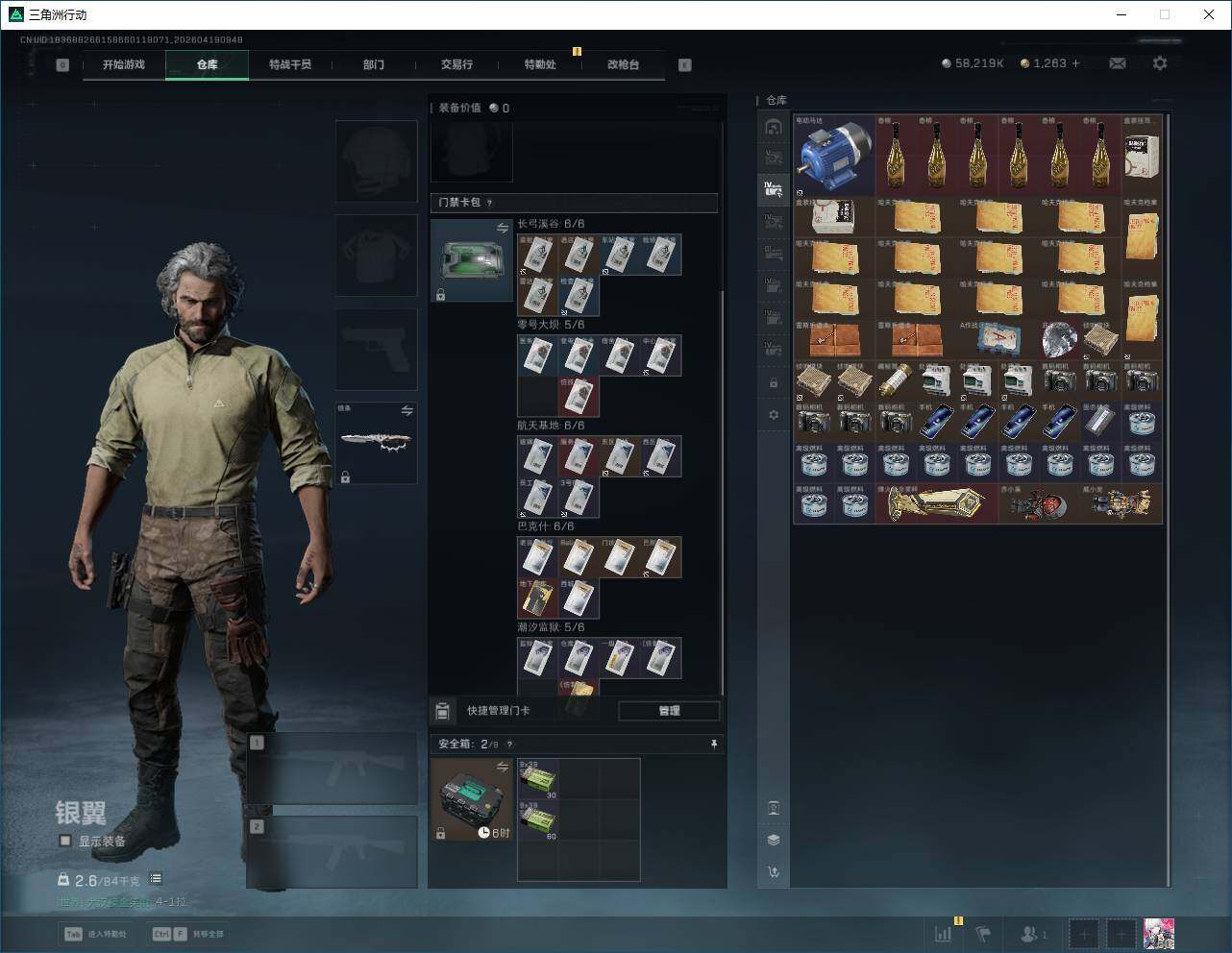
Task: Select the 电动马达 electric motor item
Action: (834, 156)
